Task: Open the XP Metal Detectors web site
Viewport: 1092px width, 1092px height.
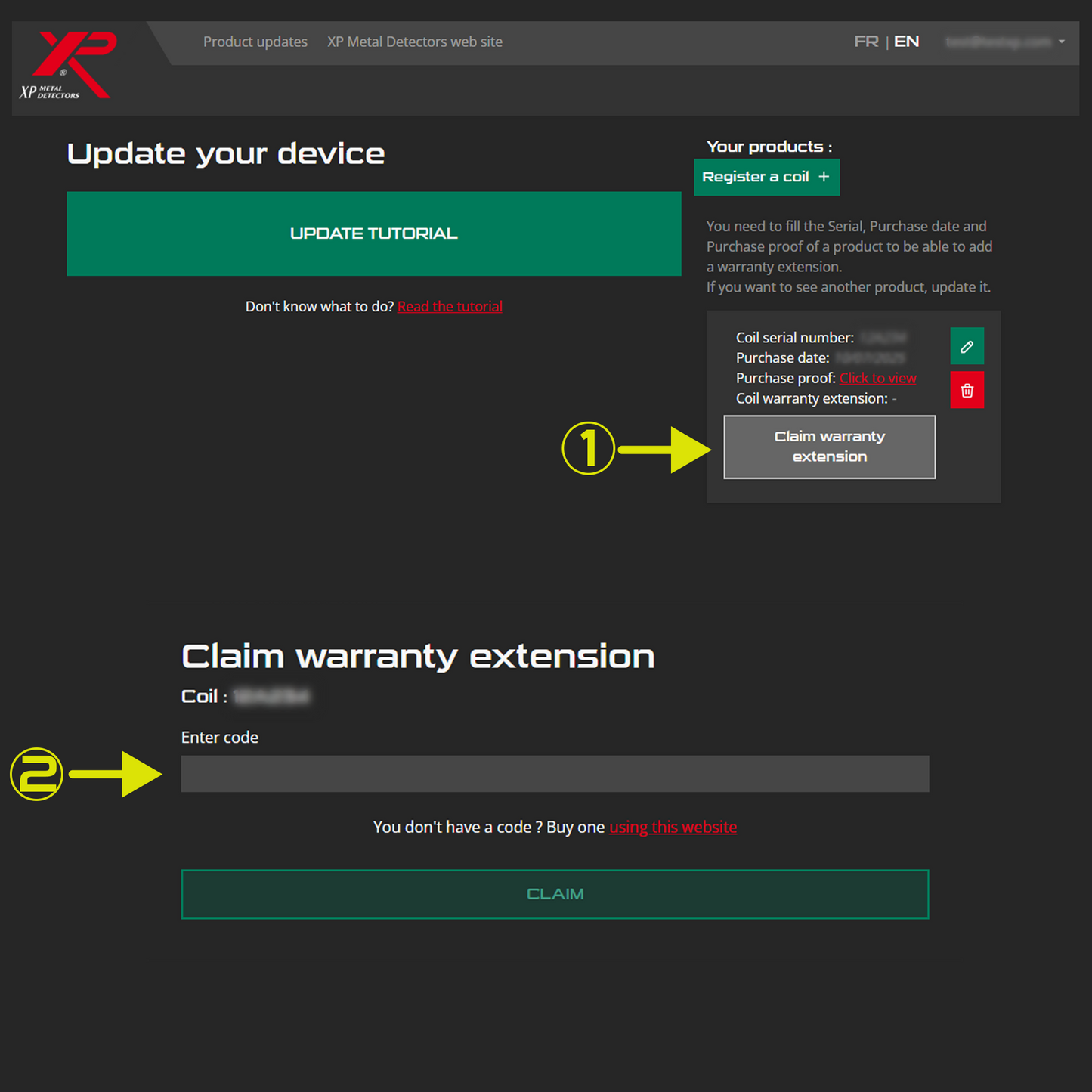Action: pos(414,42)
